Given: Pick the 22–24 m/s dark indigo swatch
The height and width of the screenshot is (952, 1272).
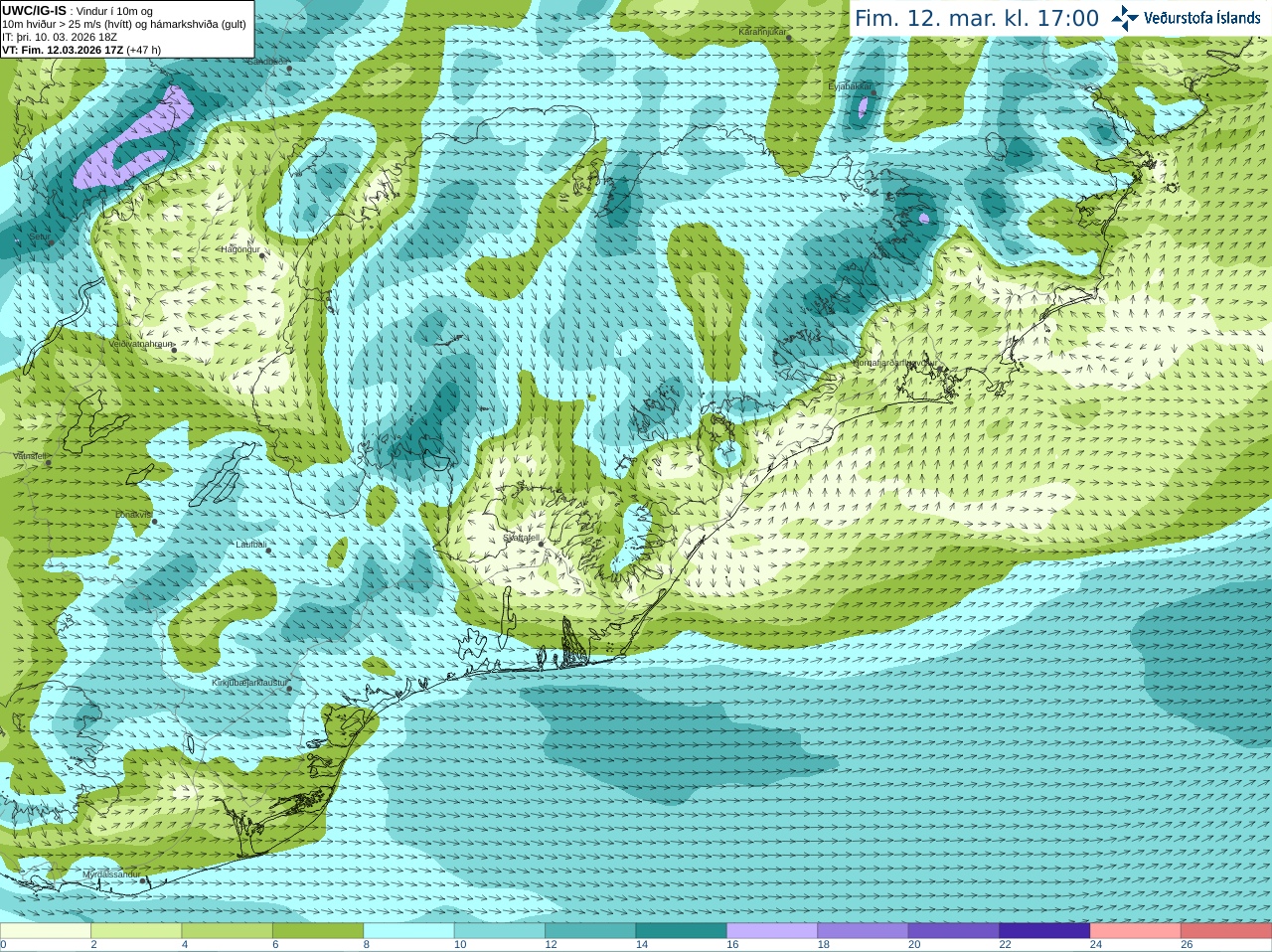Looking at the screenshot, I should [x=1044, y=931].
